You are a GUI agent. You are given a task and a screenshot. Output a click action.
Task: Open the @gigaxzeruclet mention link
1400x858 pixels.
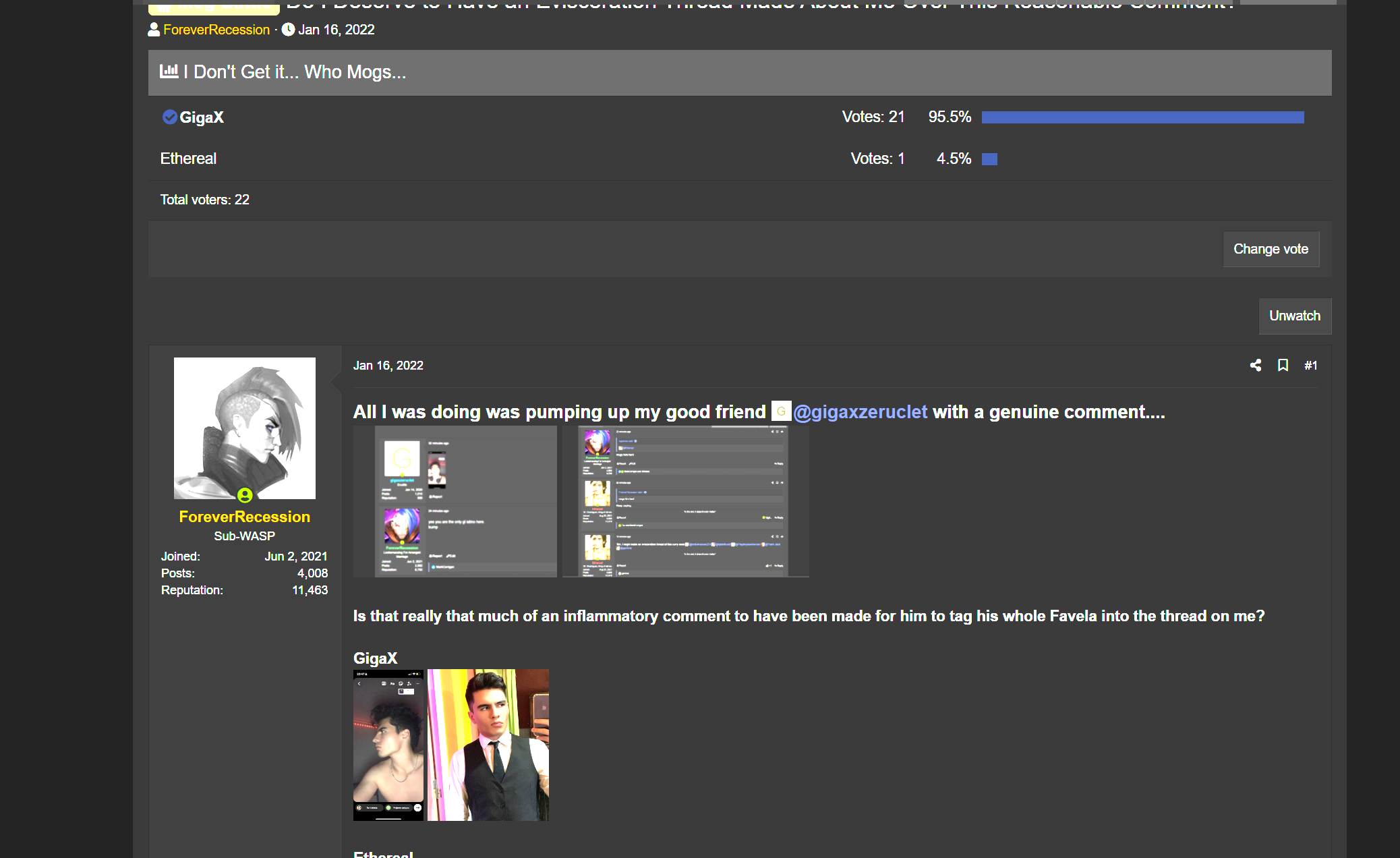(860, 411)
